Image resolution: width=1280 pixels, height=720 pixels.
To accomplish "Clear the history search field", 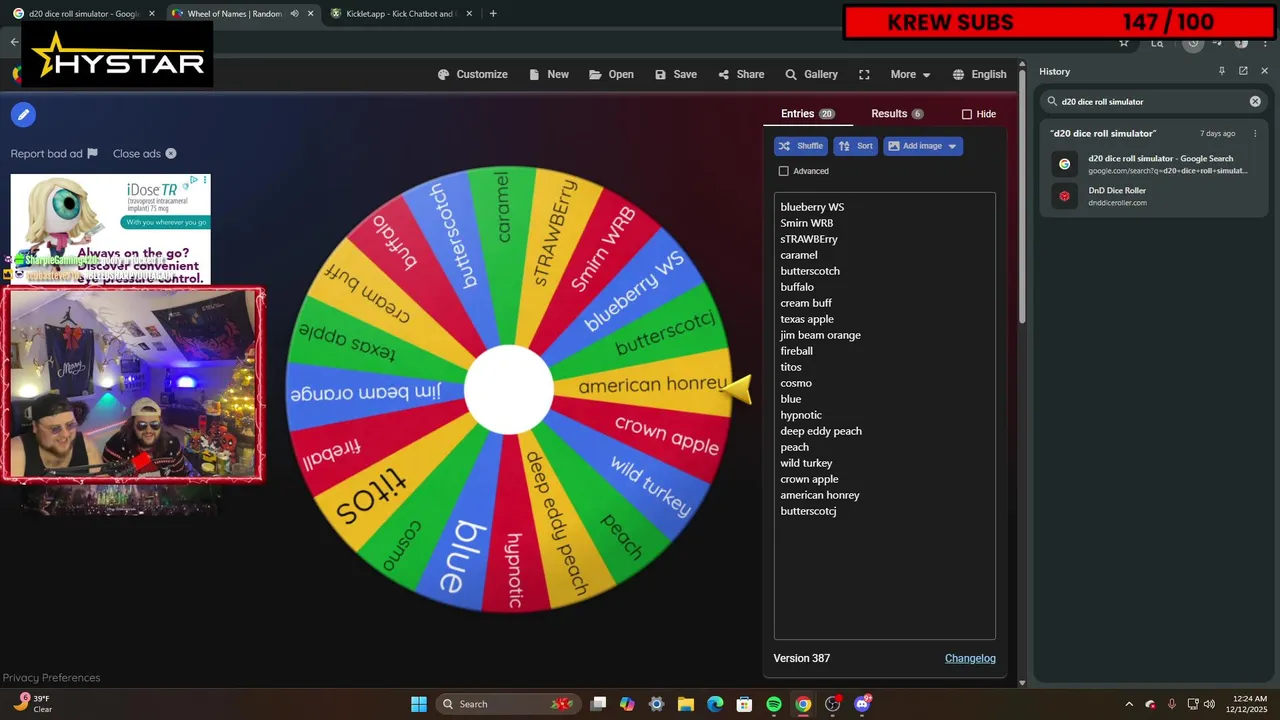I will (x=1255, y=101).
